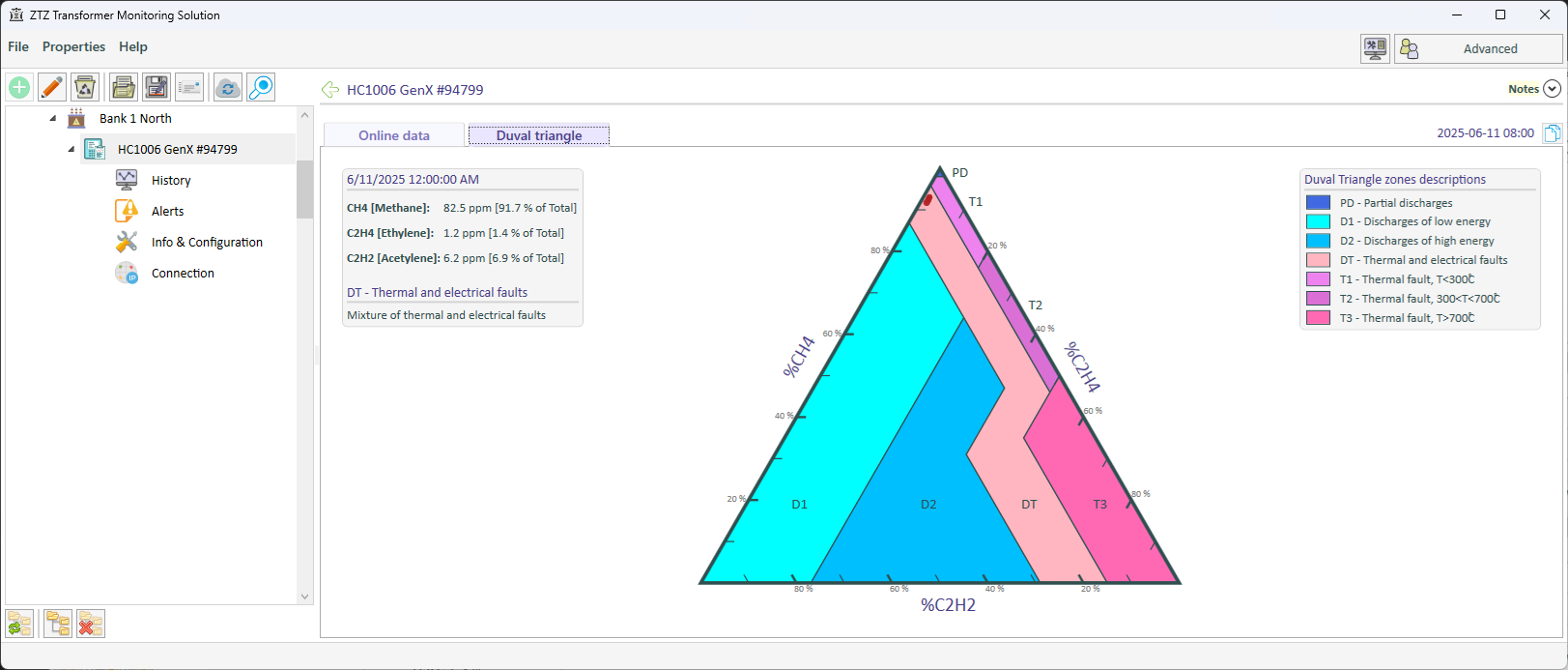Click the recycle bin delete icon
The height and width of the screenshot is (670, 1568).
85,88
